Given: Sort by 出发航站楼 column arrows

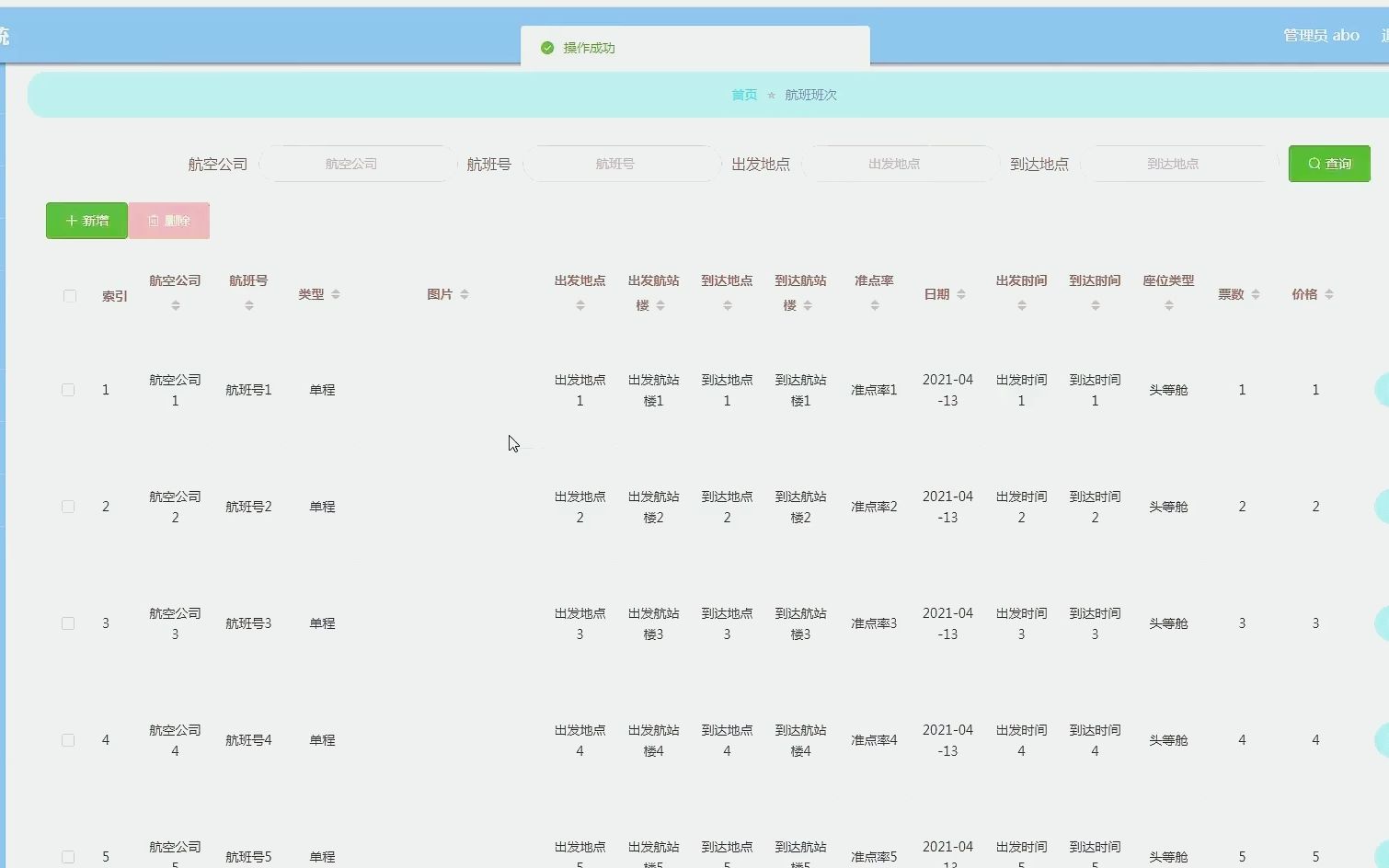Looking at the screenshot, I should 660,305.
